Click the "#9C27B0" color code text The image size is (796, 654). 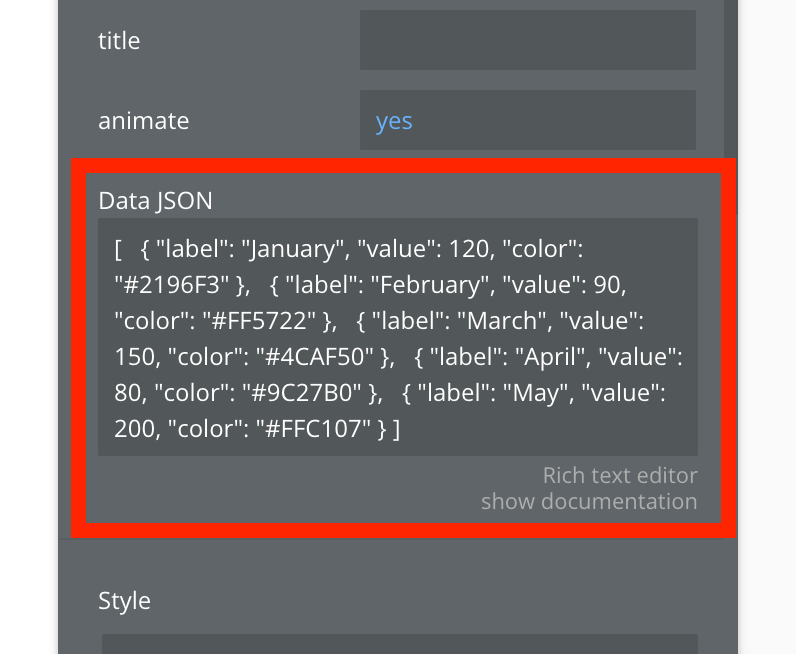coord(301,393)
